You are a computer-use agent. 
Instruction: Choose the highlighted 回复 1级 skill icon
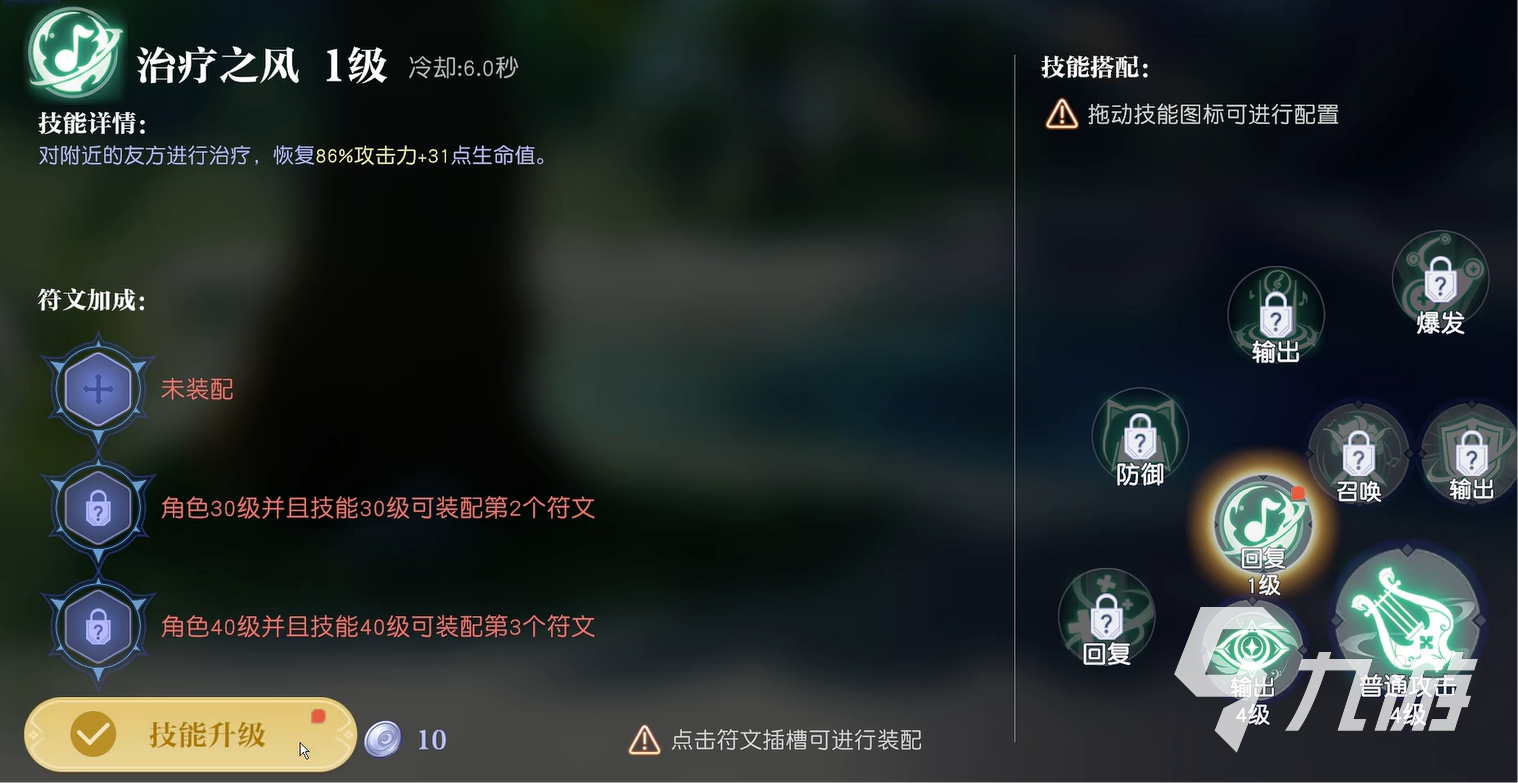[1262, 526]
